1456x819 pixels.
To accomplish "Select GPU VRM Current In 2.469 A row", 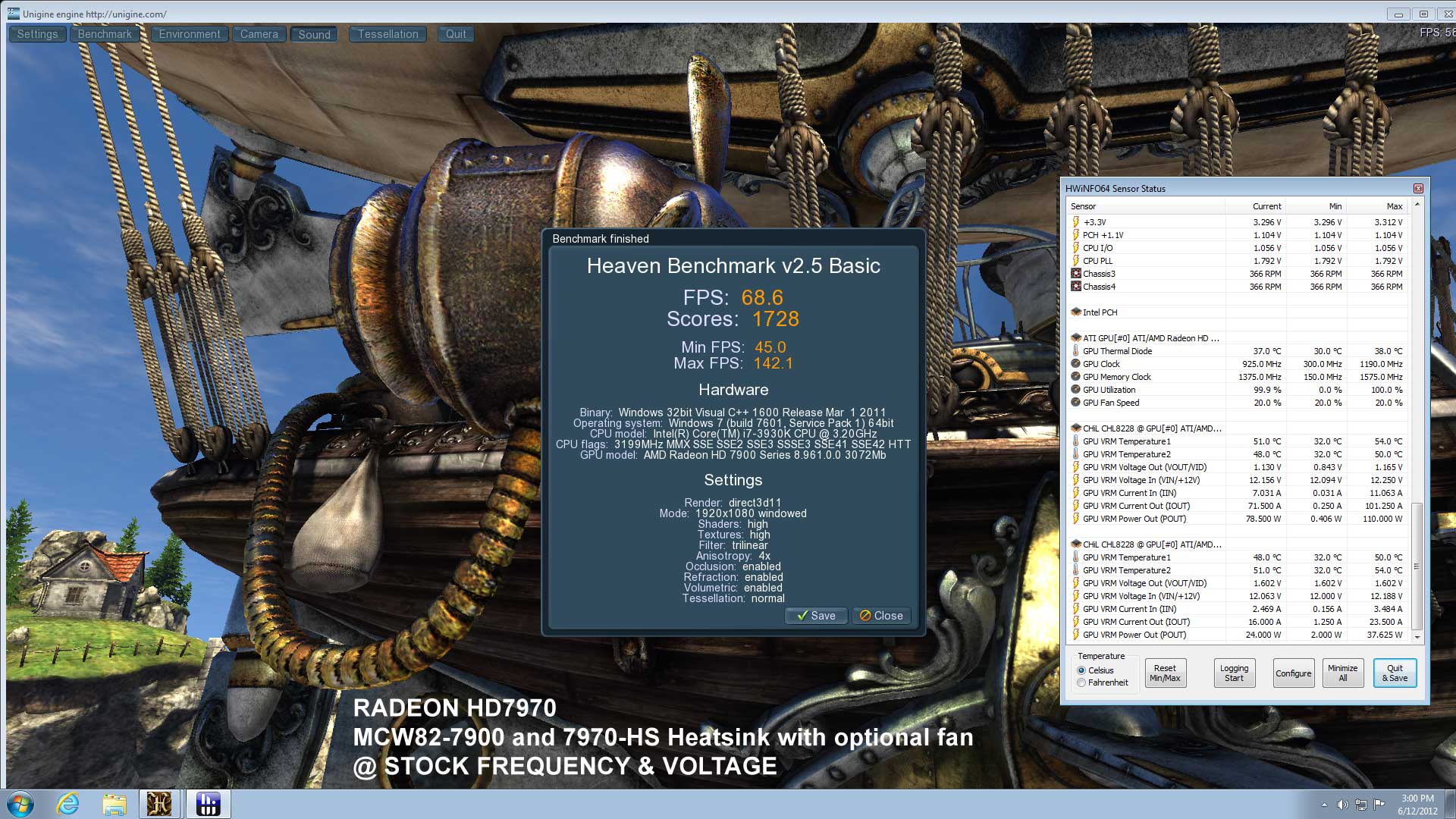I will coord(1237,609).
